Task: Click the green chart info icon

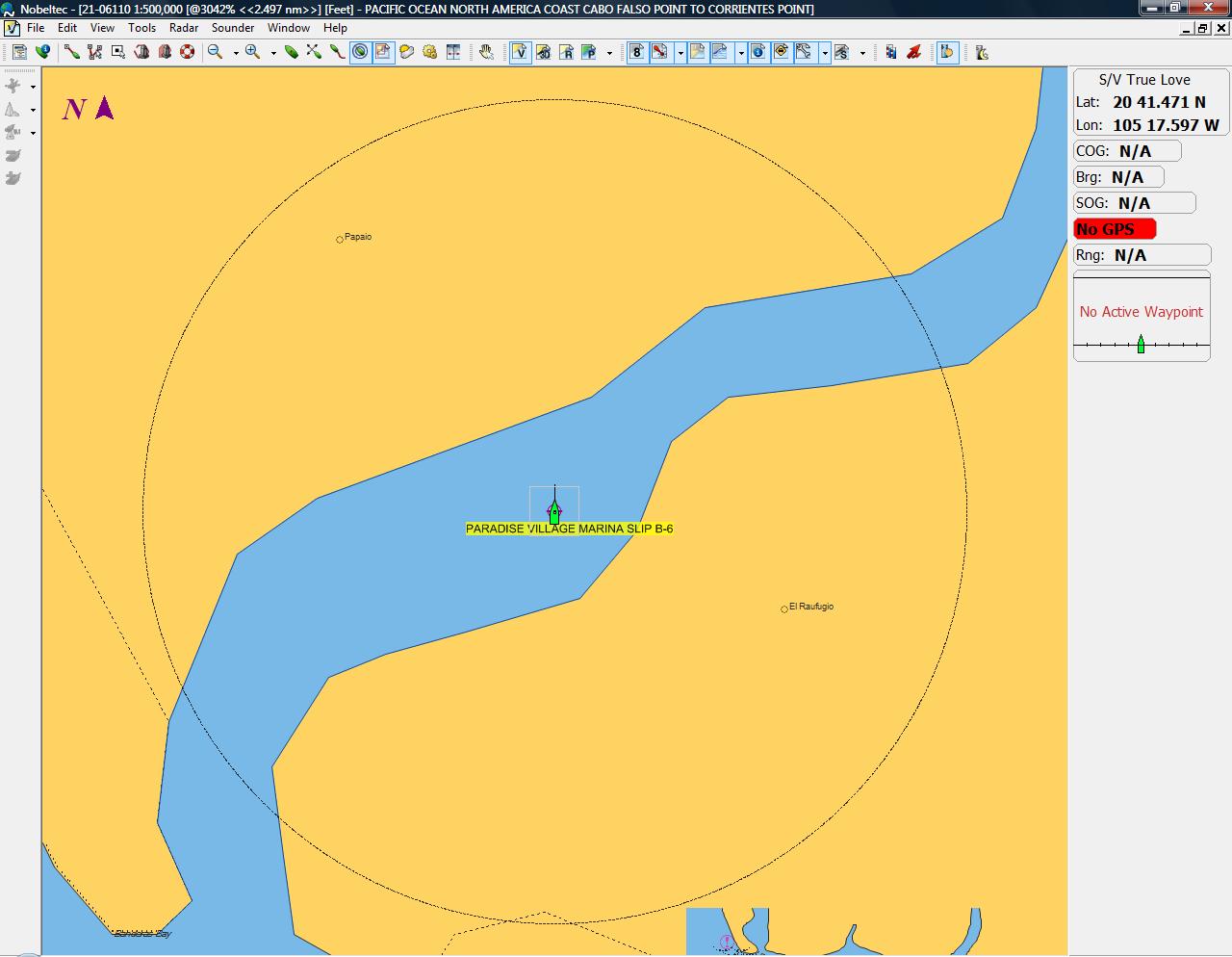Action: pos(42,52)
